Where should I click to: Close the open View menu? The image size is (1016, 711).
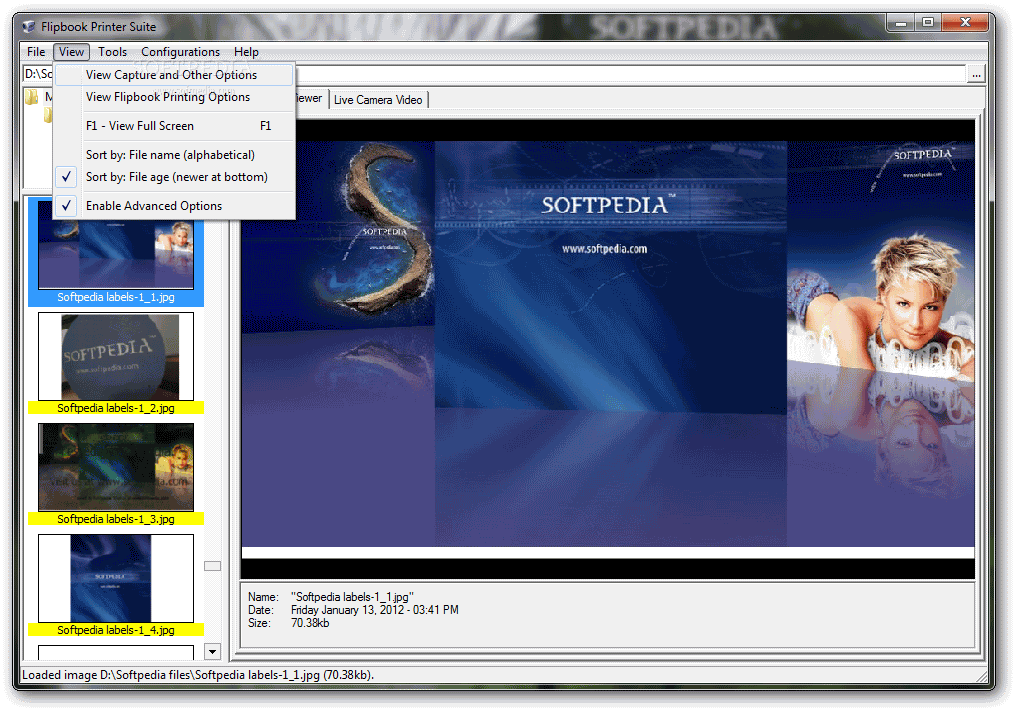[x=71, y=52]
